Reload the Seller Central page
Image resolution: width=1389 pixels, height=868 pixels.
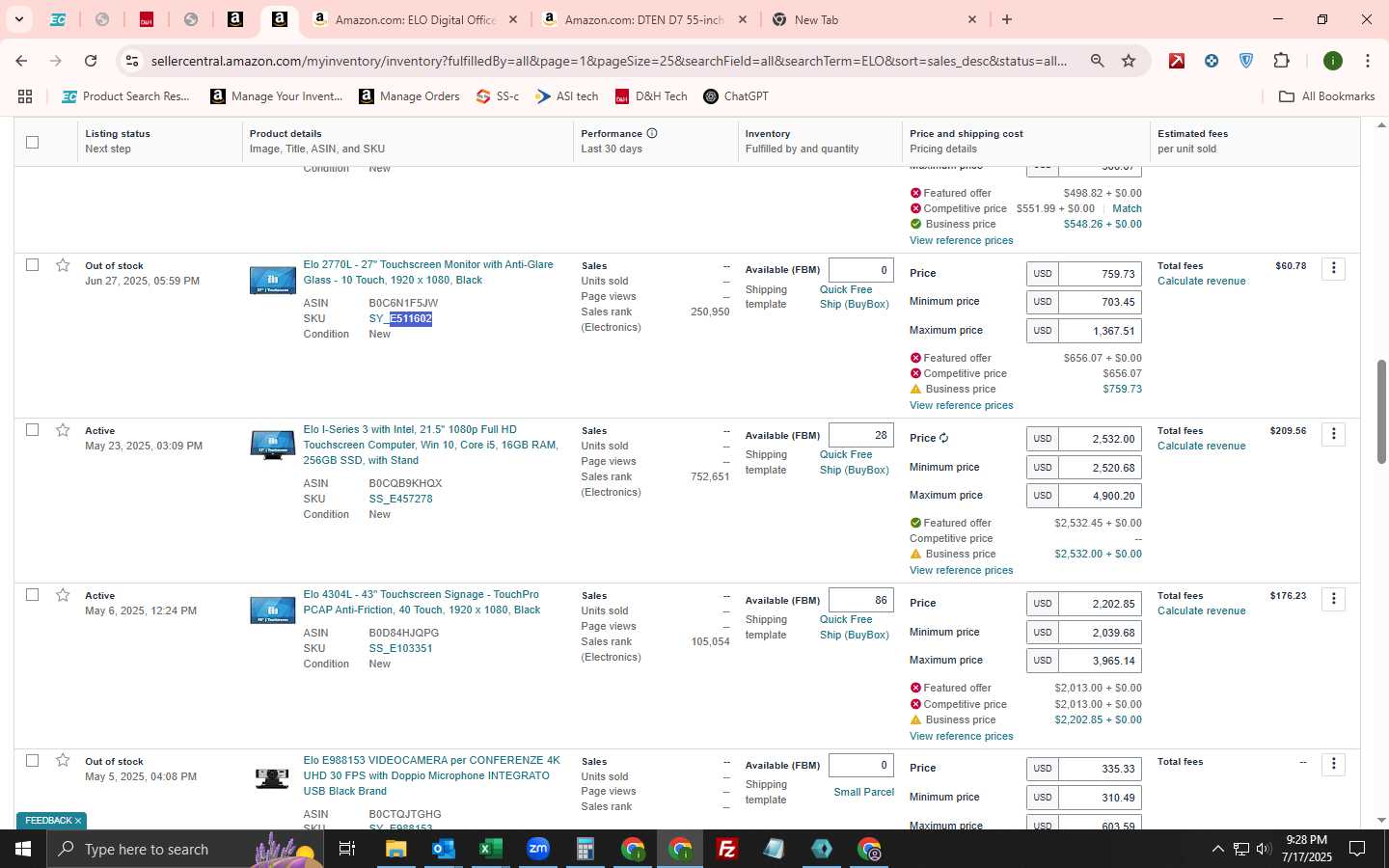point(91,61)
